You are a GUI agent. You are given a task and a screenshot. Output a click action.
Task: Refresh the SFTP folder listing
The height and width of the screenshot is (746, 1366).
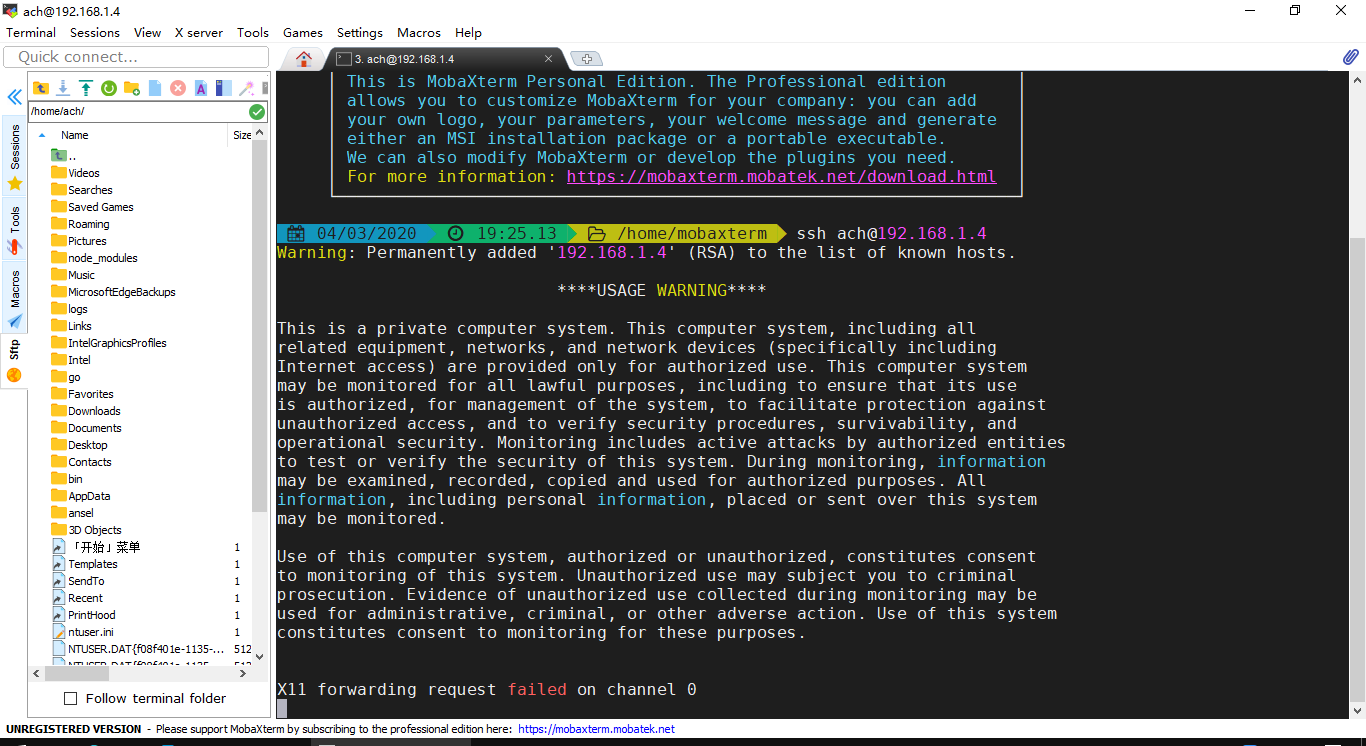click(x=109, y=88)
